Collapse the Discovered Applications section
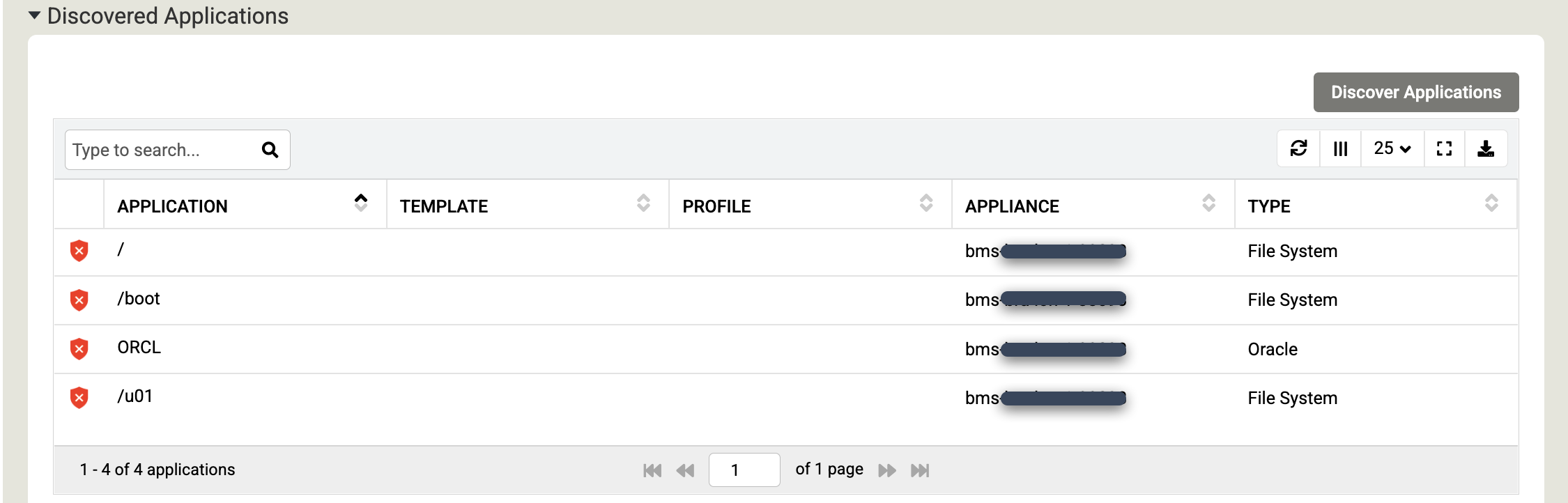 point(34,15)
